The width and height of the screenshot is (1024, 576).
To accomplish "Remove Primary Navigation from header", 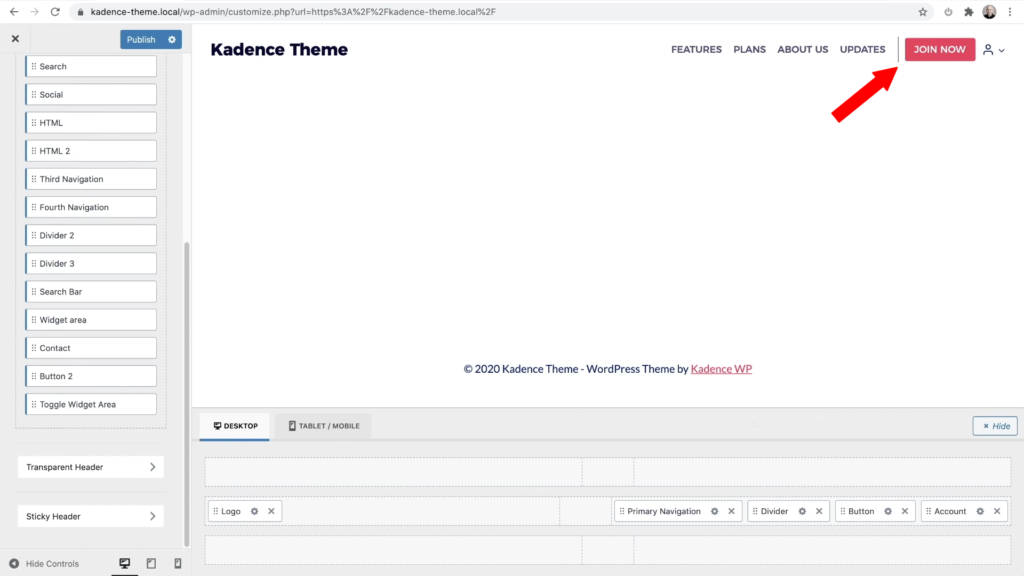I will (731, 511).
